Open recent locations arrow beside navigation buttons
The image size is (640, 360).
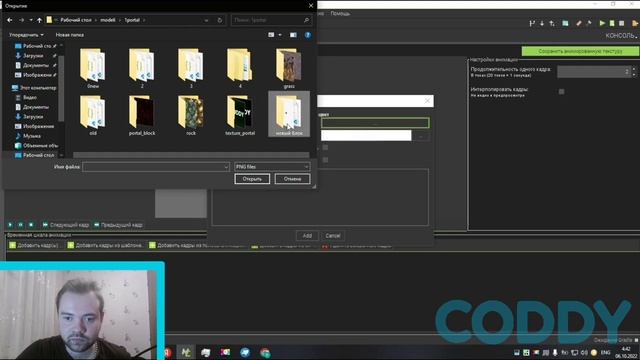[x=31, y=20]
